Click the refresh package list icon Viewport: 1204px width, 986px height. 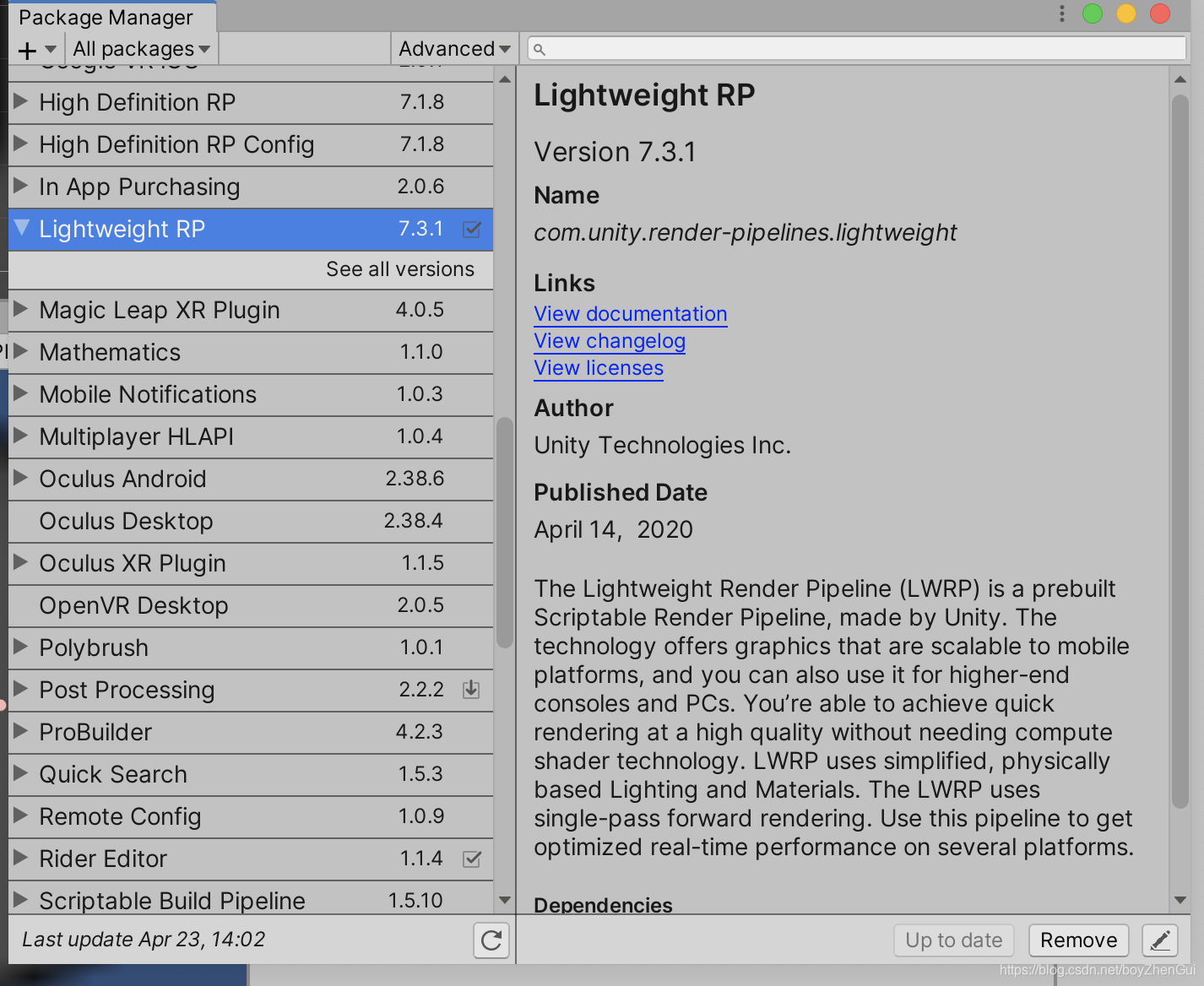(491, 940)
